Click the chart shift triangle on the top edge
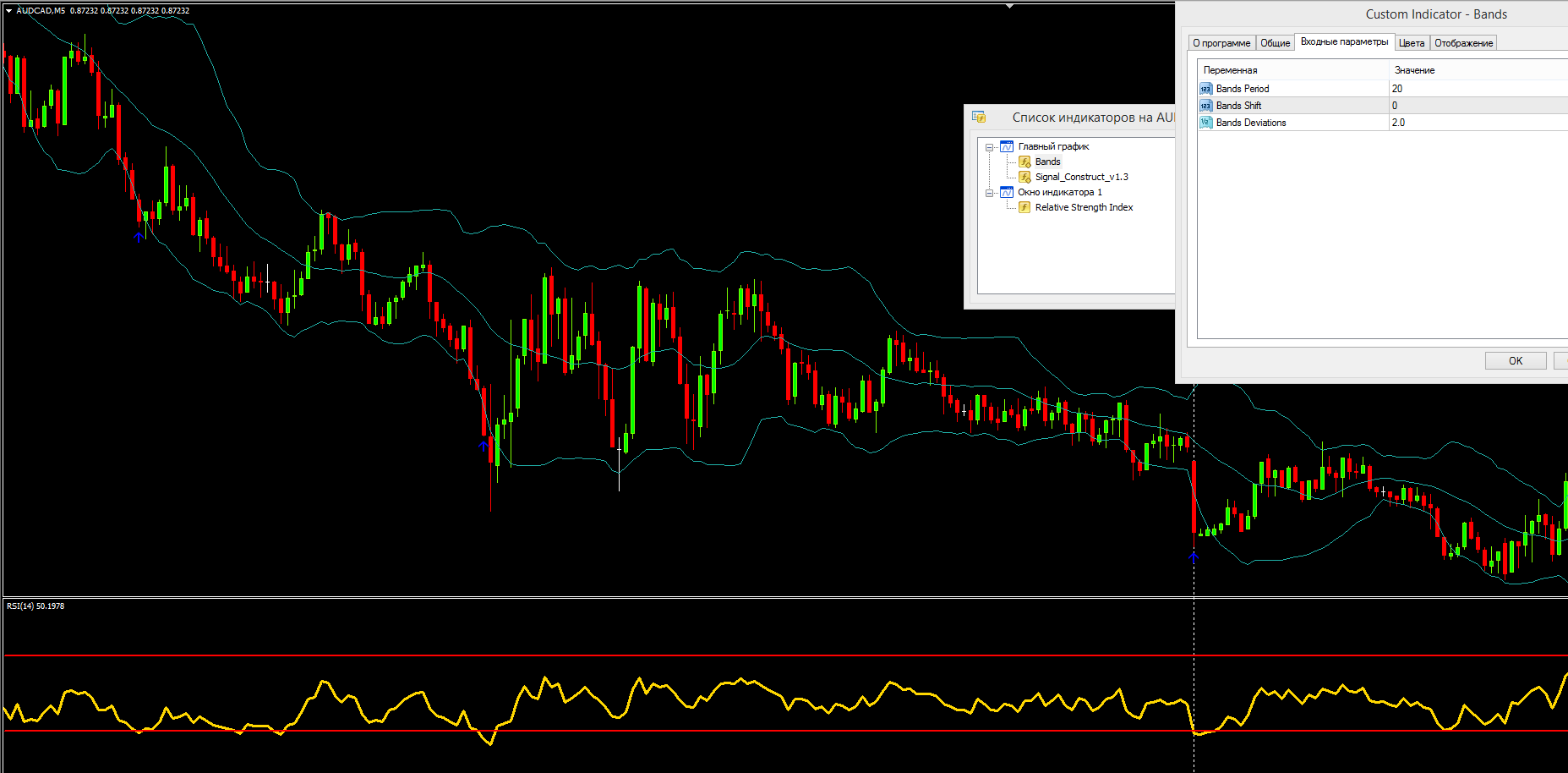1568x773 pixels. 1009,6
